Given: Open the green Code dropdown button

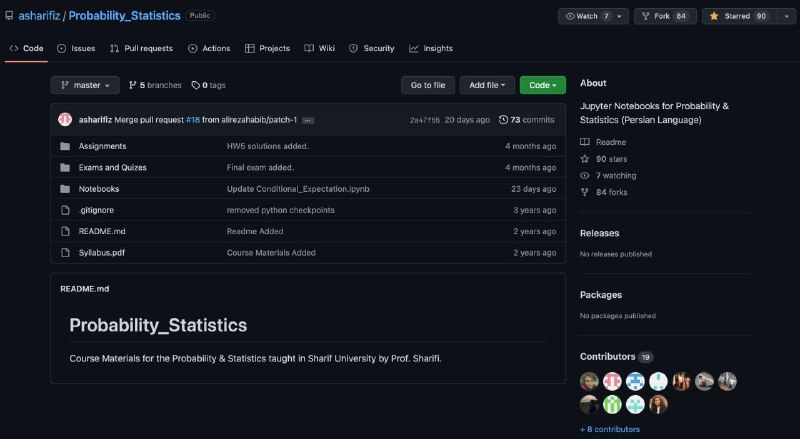Looking at the screenshot, I should pyautogui.click(x=543, y=85).
